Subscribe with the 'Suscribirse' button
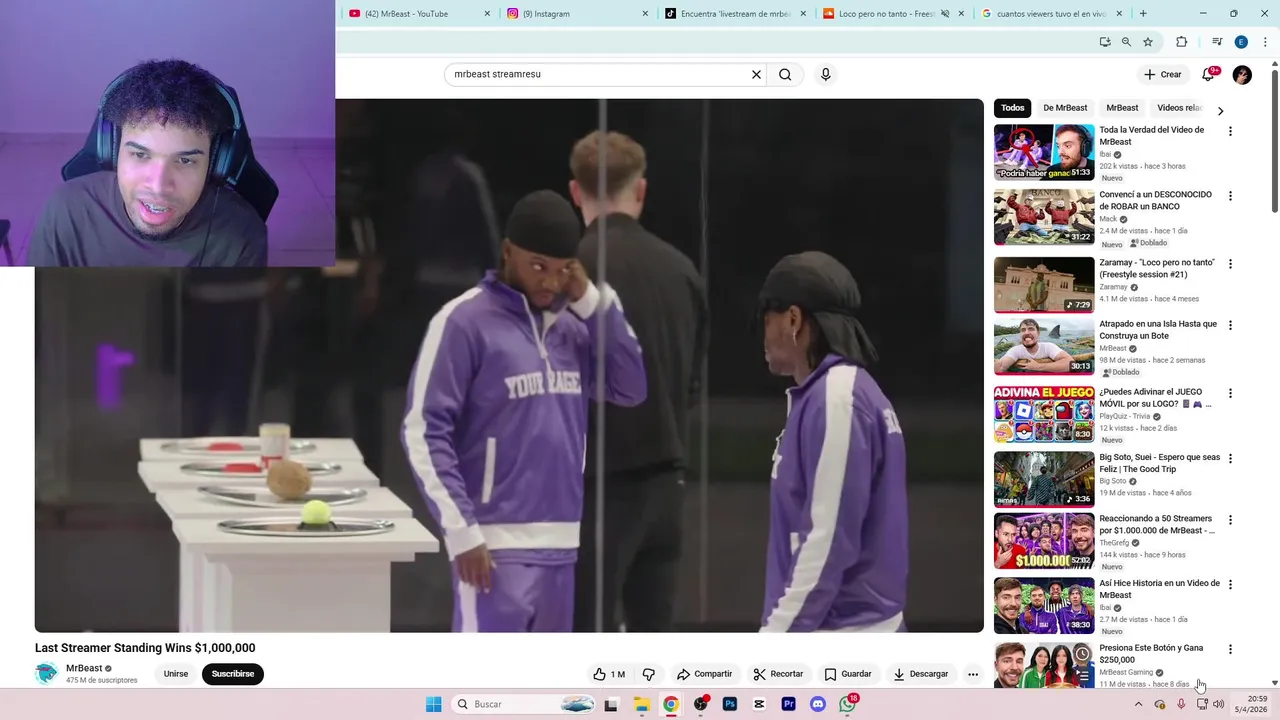1280x720 pixels. tap(233, 674)
